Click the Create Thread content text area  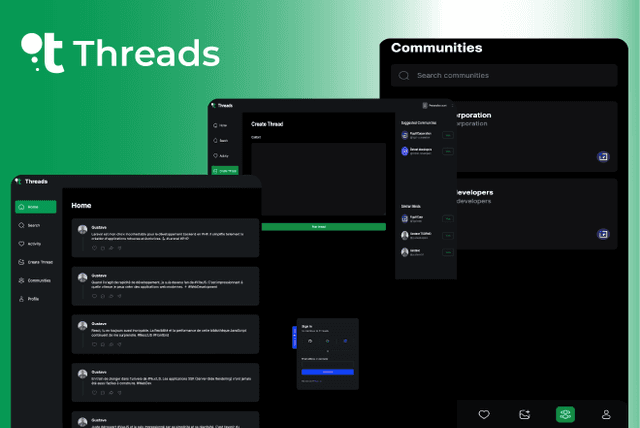pyautogui.click(x=317, y=180)
